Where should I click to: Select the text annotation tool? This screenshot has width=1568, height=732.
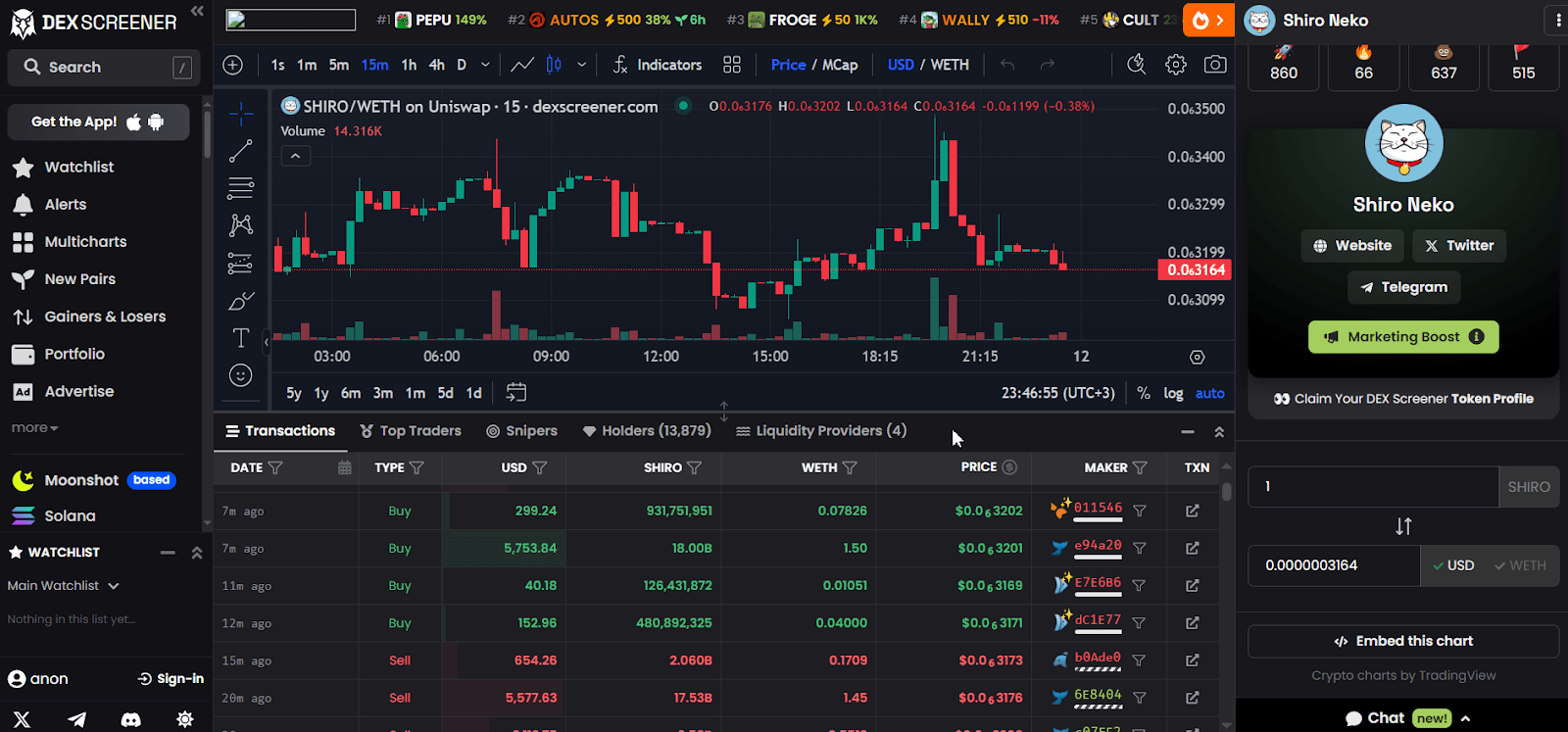(x=241, y=338)
